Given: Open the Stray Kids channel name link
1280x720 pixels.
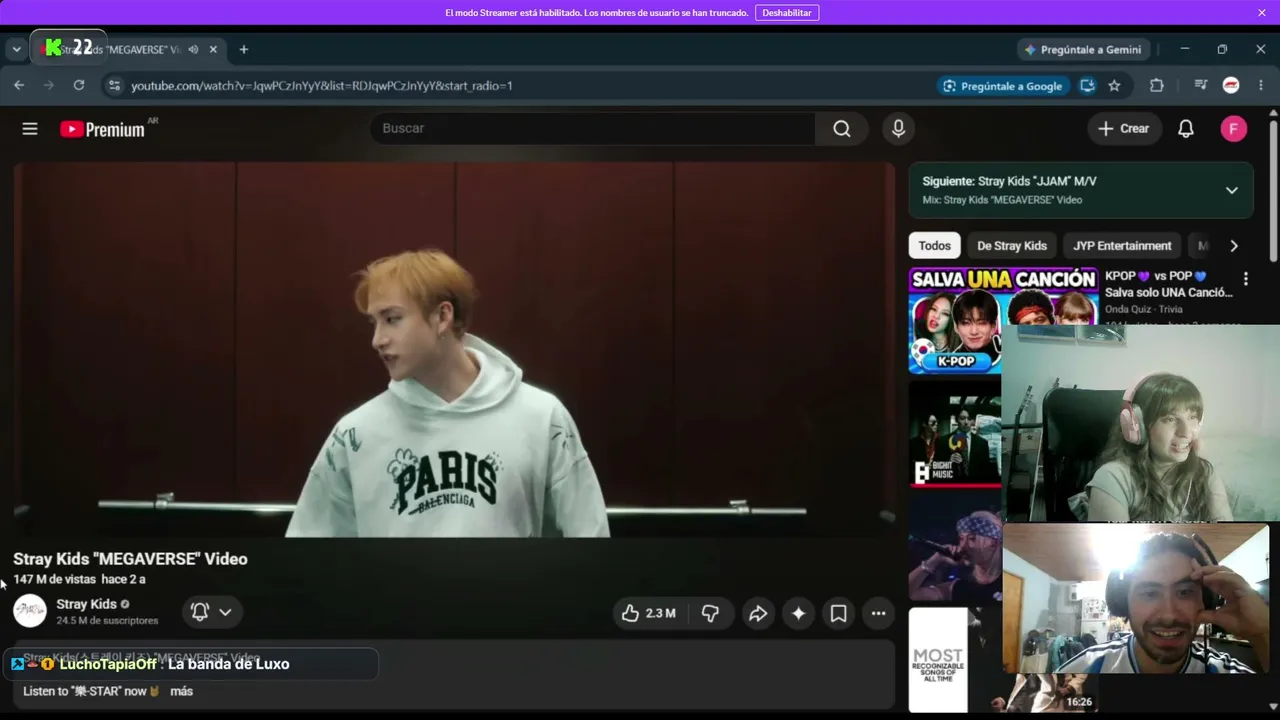Looking at the screenshot, I should [x=86, y=604].
